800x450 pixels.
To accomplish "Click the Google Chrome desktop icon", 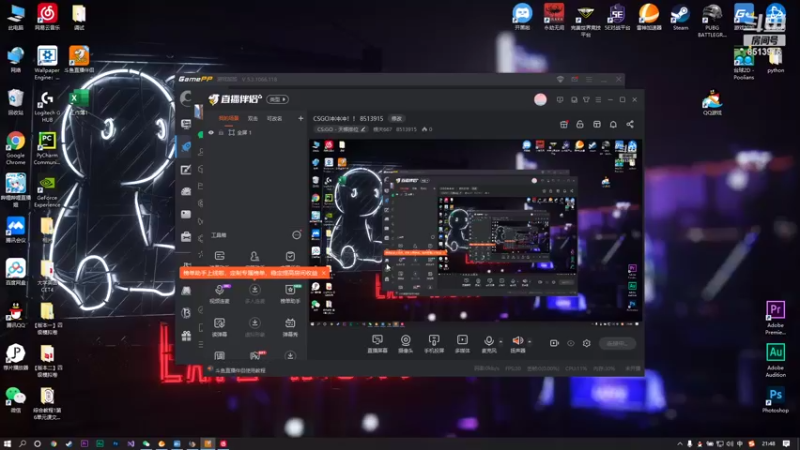I will coord(16,148).
